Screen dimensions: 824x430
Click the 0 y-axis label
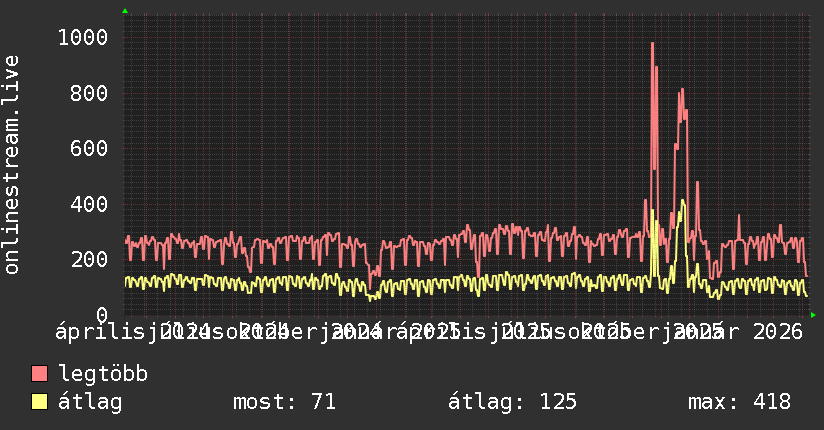click(102, 315)
